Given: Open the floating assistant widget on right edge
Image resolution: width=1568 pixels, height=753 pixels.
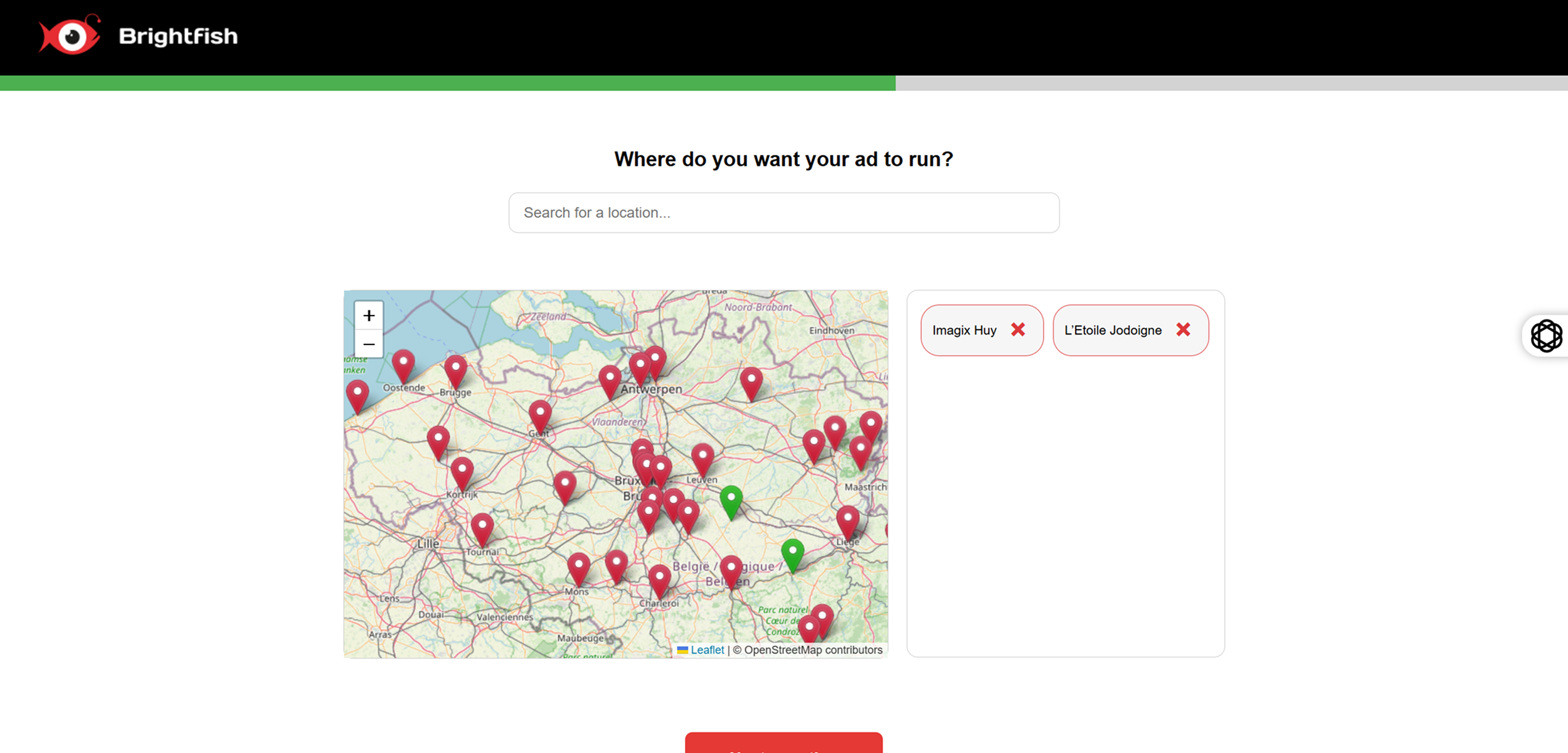Looking at the screenshot, I should pos(1546,336).
